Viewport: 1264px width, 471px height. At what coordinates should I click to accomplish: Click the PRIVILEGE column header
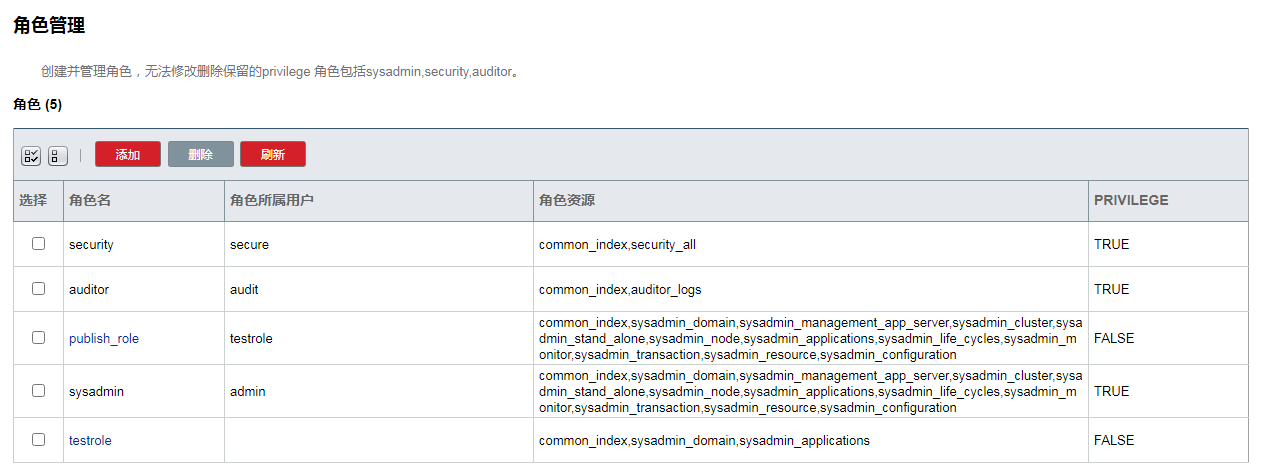(x=1131, y=201)
